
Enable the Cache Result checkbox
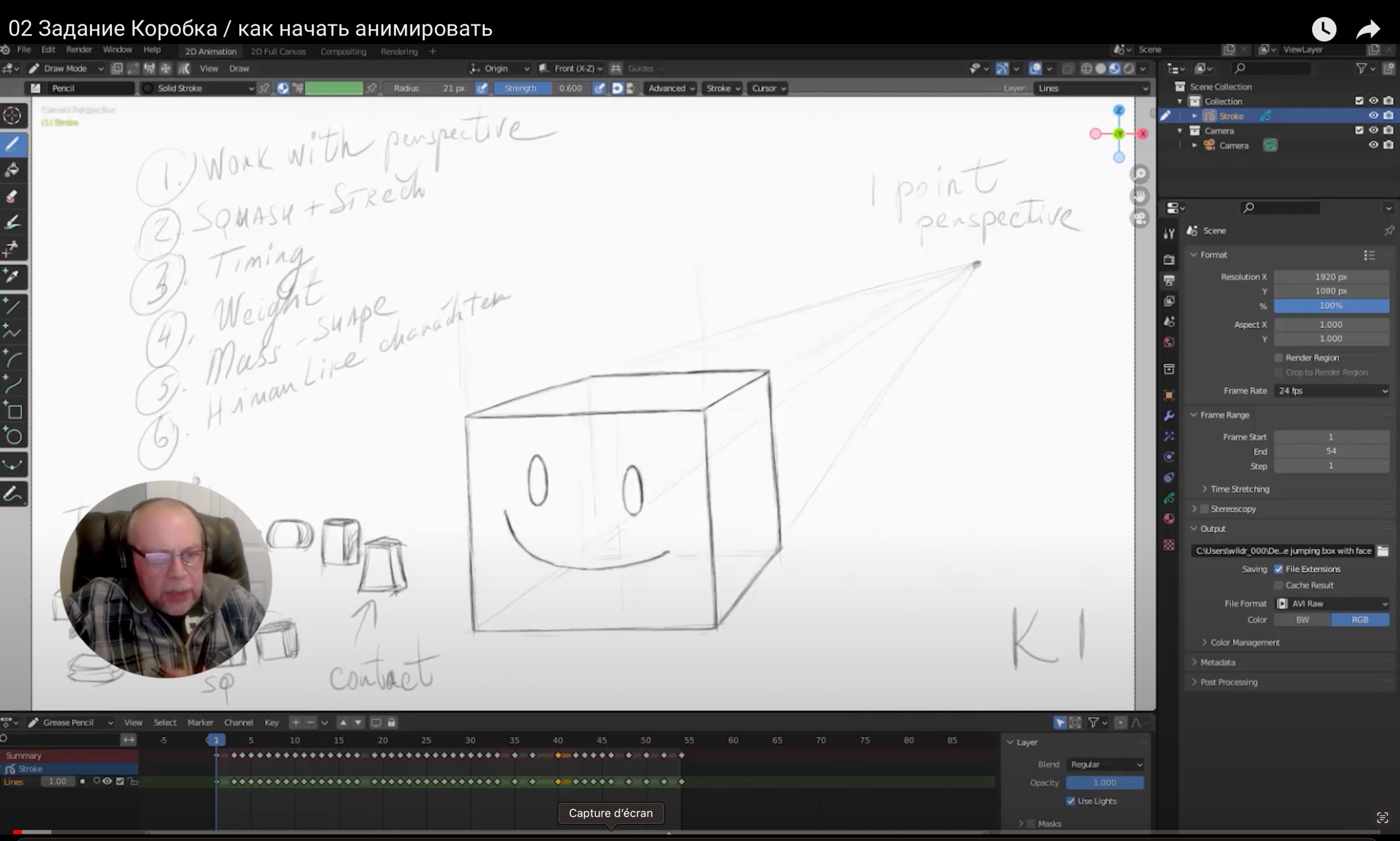coord(1278,585)
